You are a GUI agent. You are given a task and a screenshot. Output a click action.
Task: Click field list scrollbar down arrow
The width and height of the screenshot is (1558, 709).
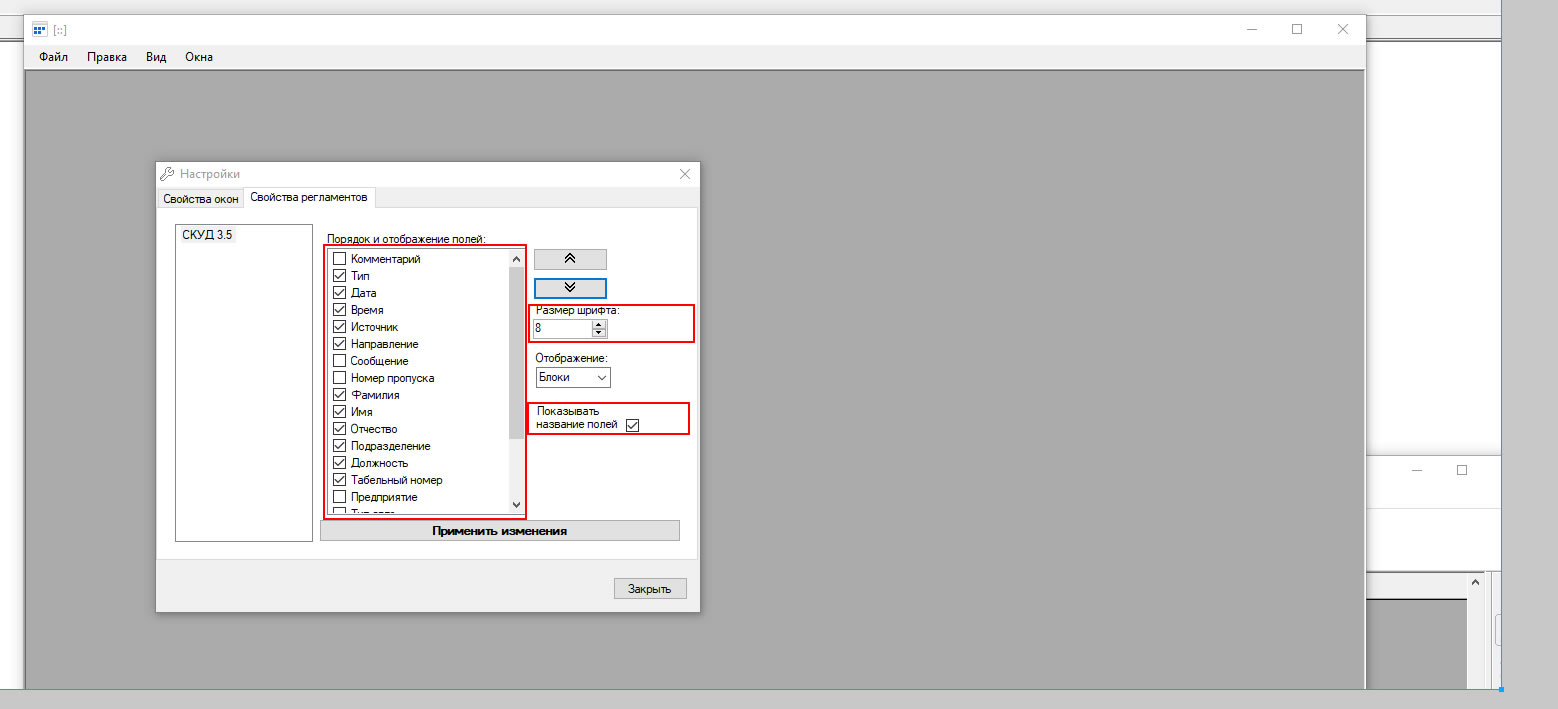pos(516,504)
